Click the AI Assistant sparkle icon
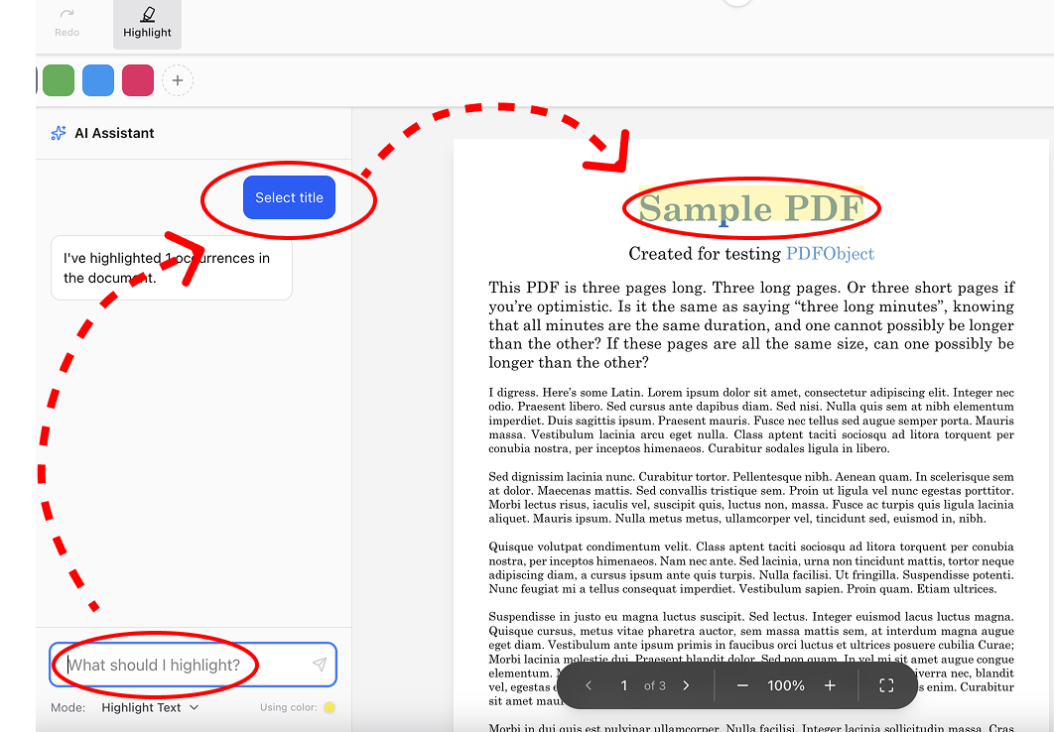Viewport: 1054px width, 732px height. click(58, 132)
